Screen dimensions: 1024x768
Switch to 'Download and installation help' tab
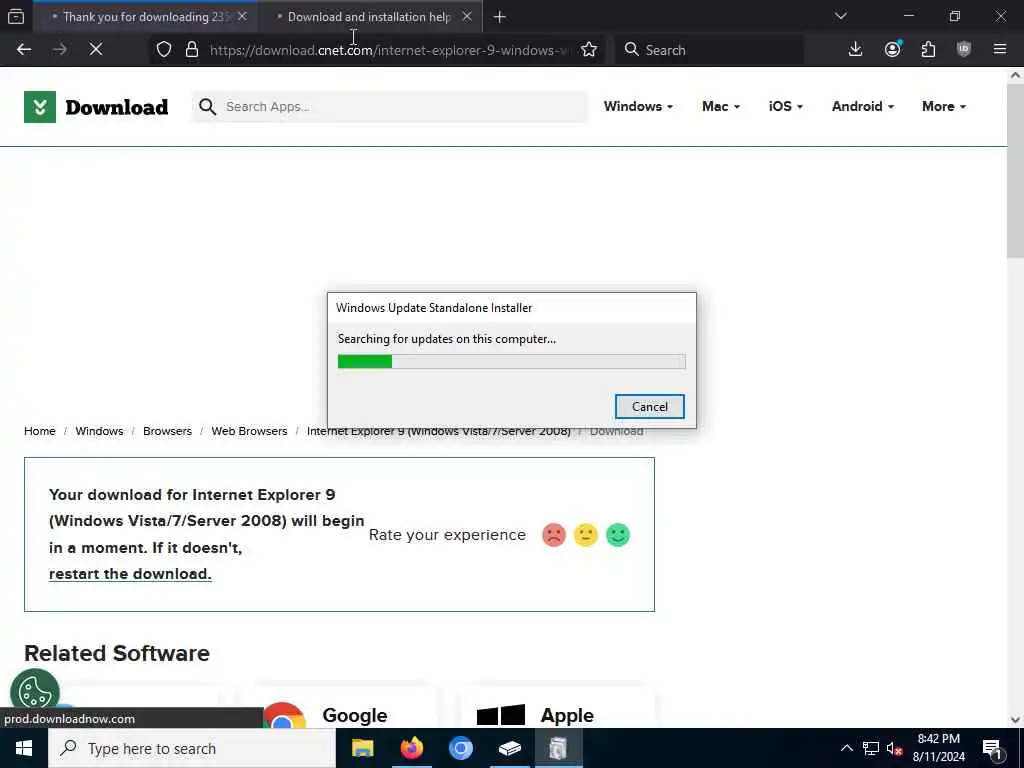point(369,16)
